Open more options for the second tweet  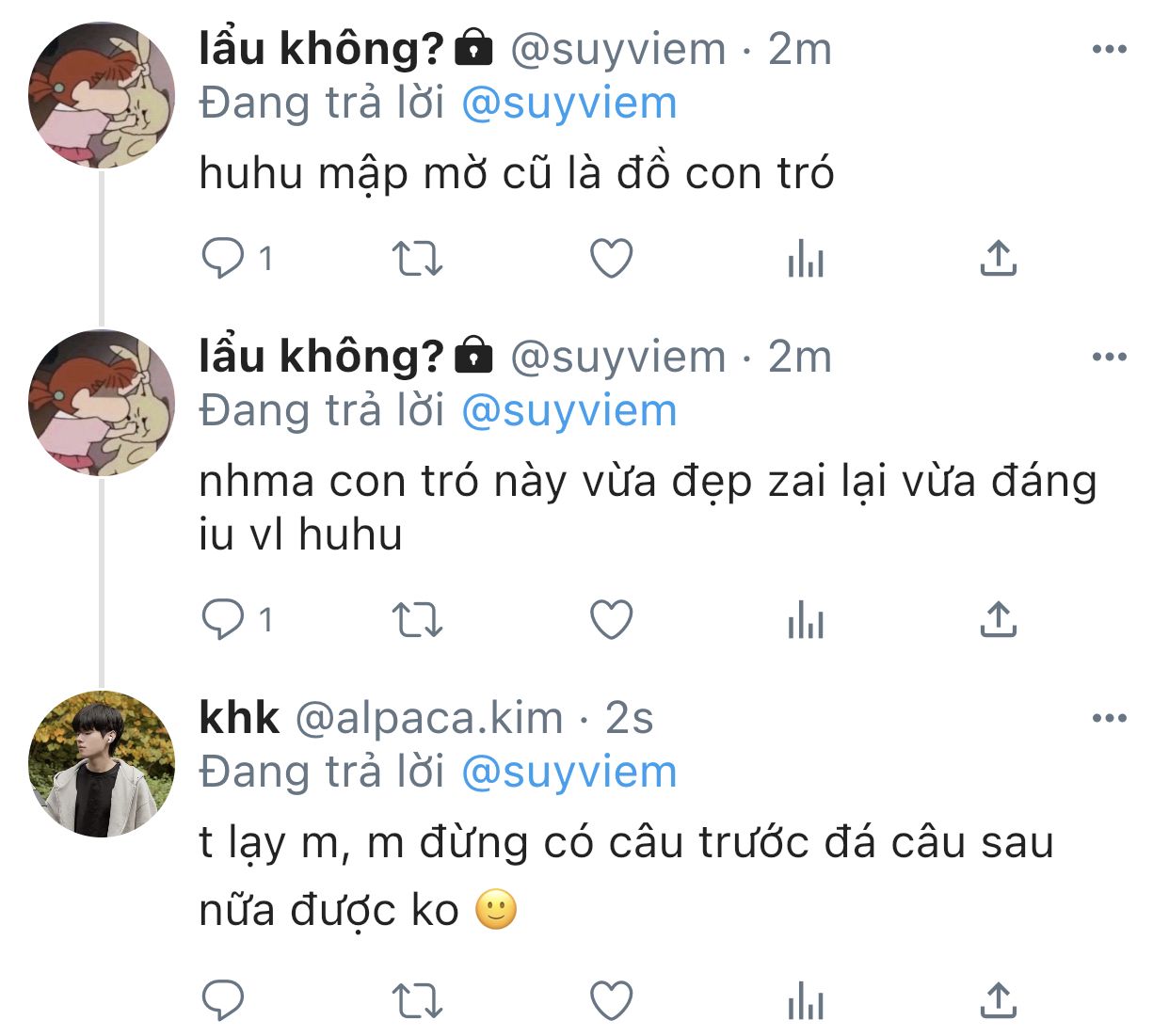click(x=1110, y=357)
